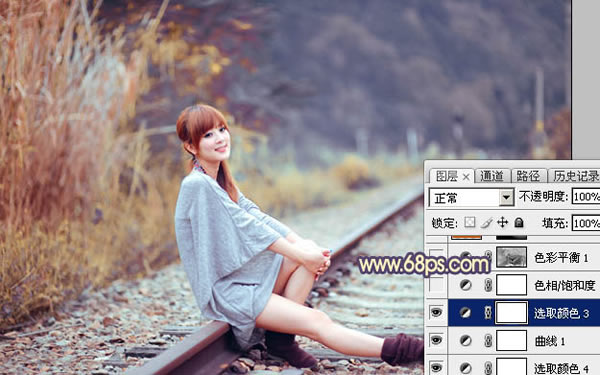This screenshot has width=600, height=375.
Task: Open the 通道 (Channels) tab
Action: (492, 176)
